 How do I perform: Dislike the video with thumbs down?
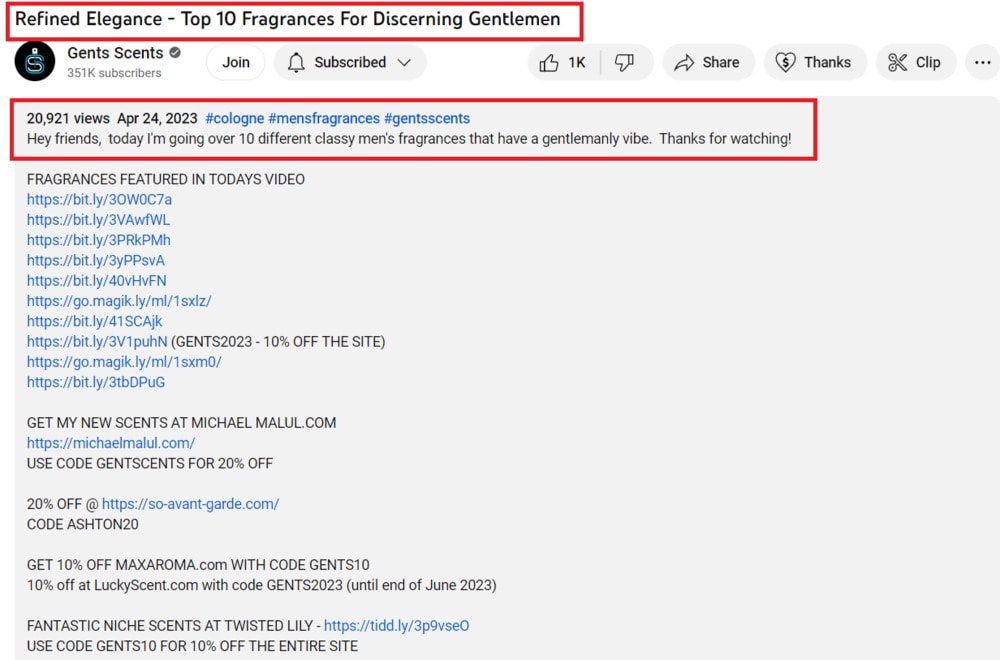(624, 62)
